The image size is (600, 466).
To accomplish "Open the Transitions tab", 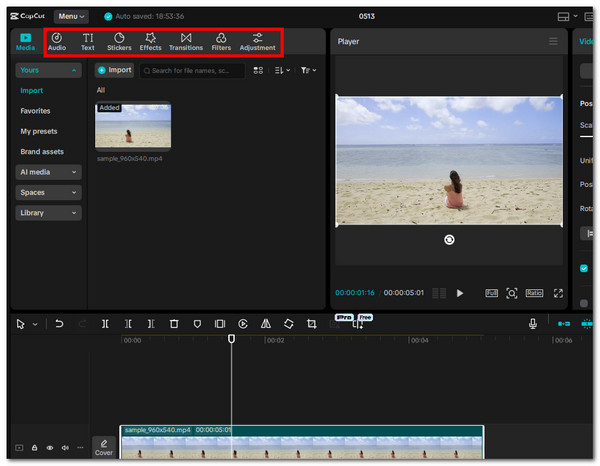I will click(186, 42).
